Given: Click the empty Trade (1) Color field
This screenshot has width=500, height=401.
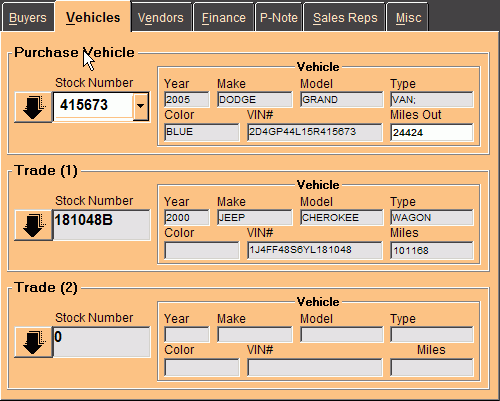Looking at the screenshot, I should click(202, 250).
